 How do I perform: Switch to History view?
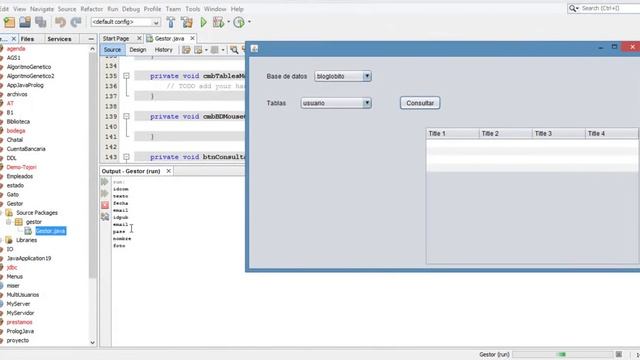pyautogui.click(x=164, y=50)
